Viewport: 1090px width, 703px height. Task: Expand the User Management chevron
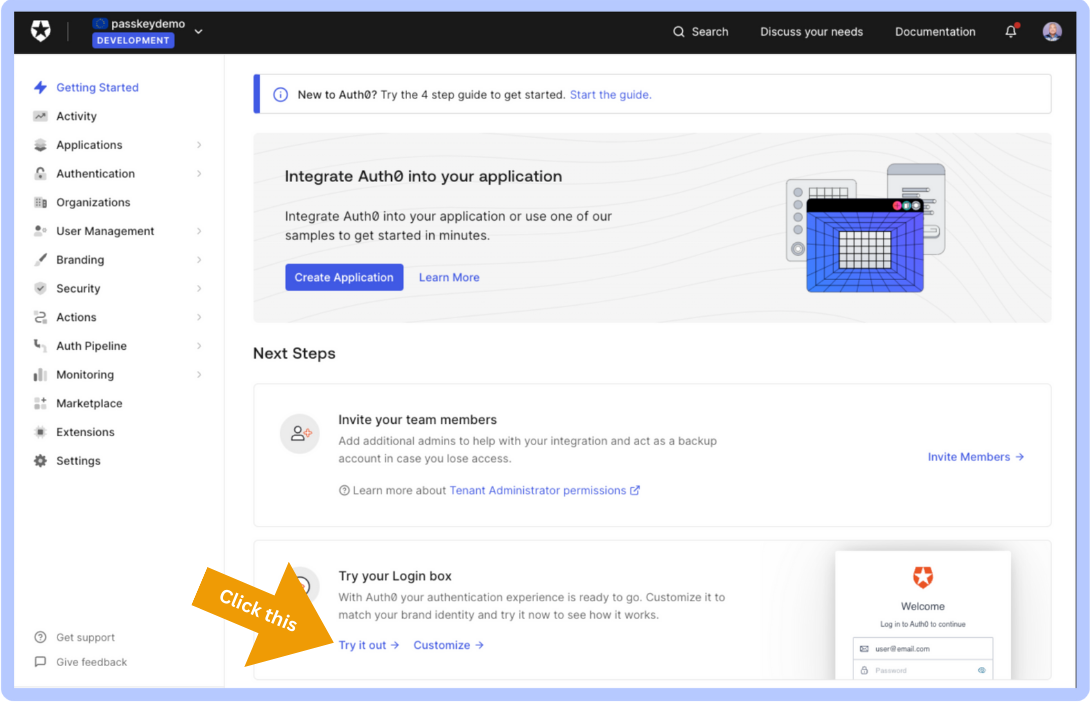click(199, 231)
